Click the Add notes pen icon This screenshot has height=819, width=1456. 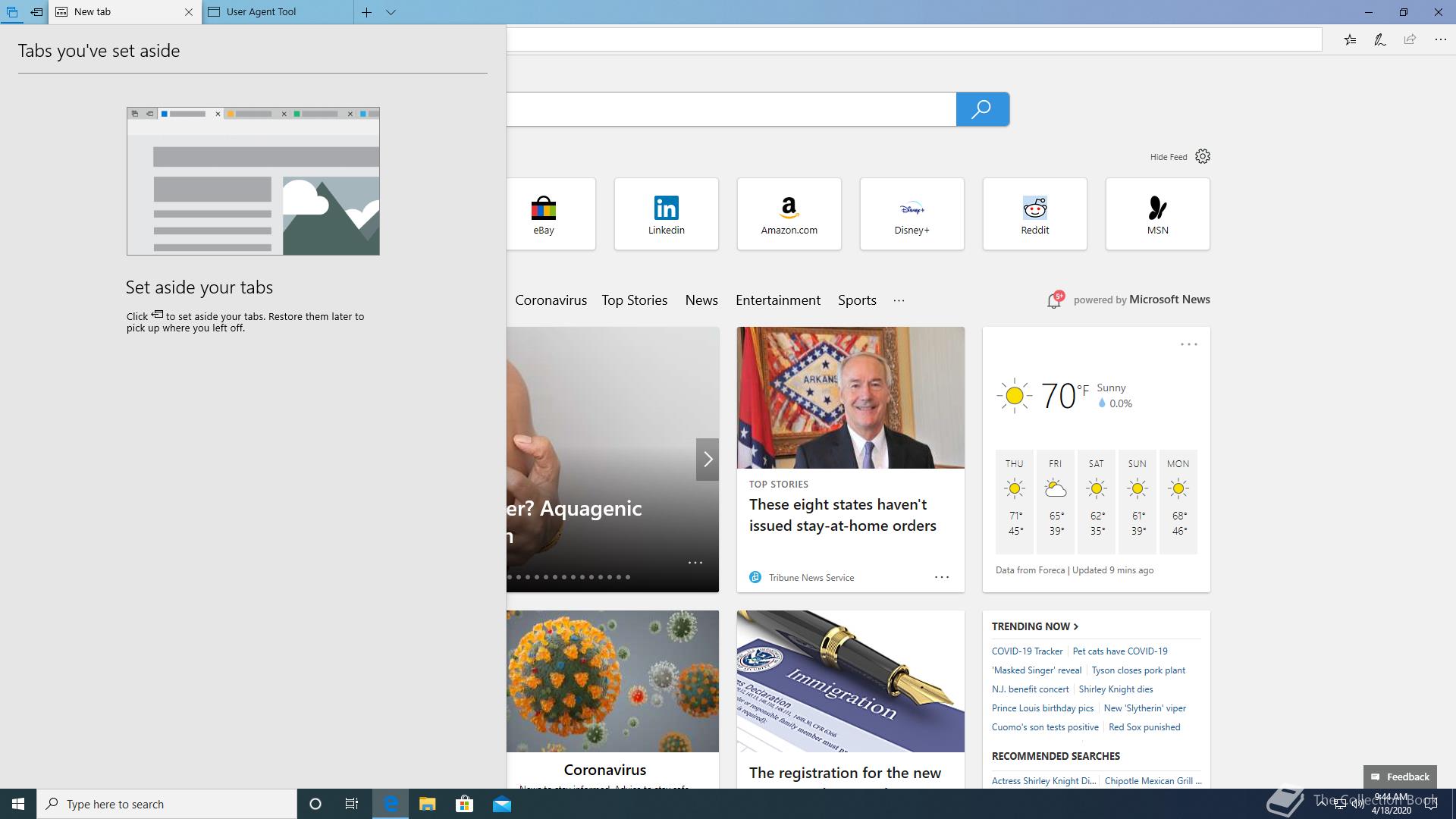(x=1380, y=39)
